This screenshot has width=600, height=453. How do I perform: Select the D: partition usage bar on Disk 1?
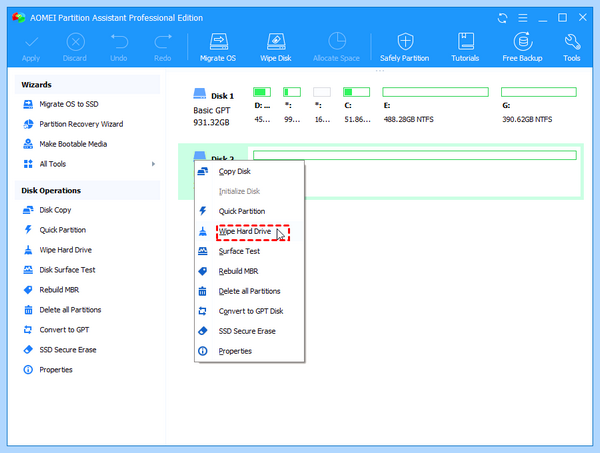(262, 92)
